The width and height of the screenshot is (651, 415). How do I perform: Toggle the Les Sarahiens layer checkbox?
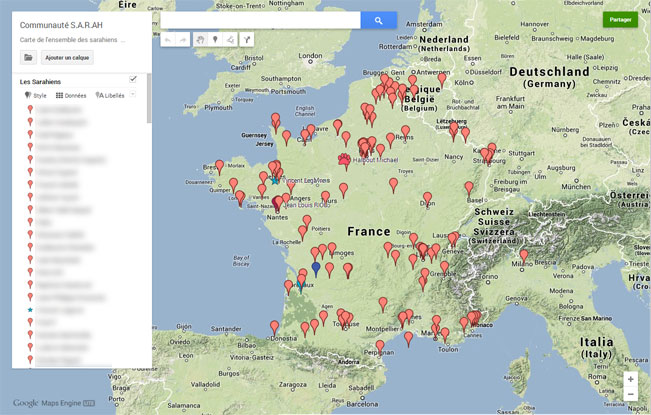coord(133,79)
